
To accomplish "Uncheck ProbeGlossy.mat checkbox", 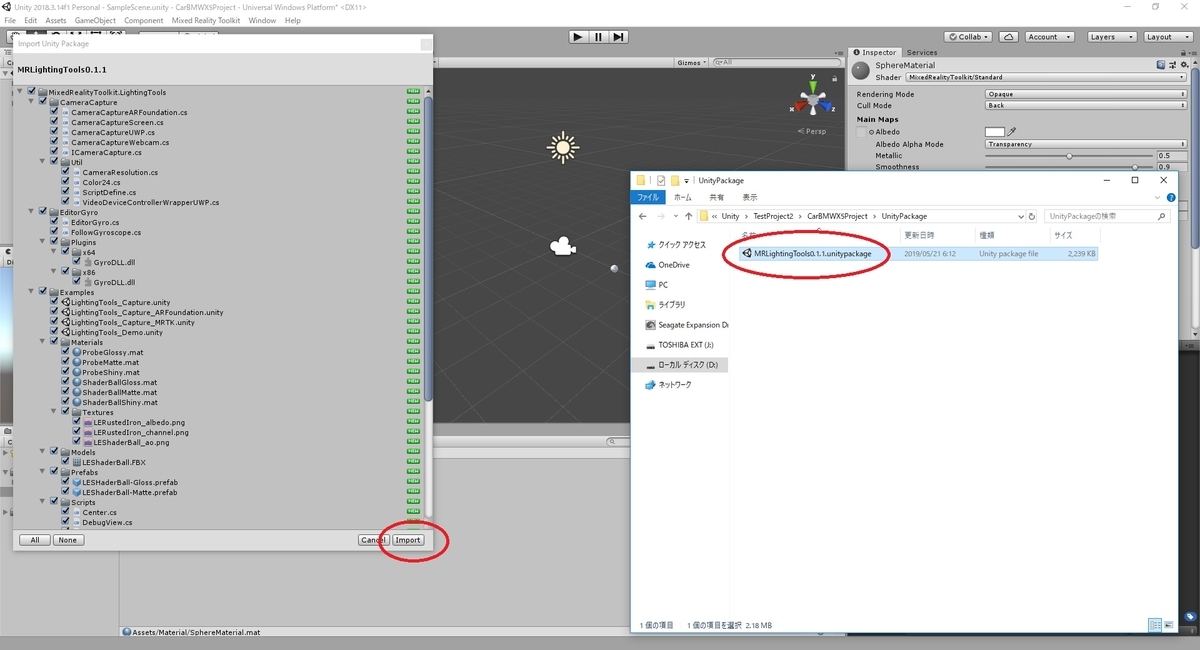I will [66, 352].
